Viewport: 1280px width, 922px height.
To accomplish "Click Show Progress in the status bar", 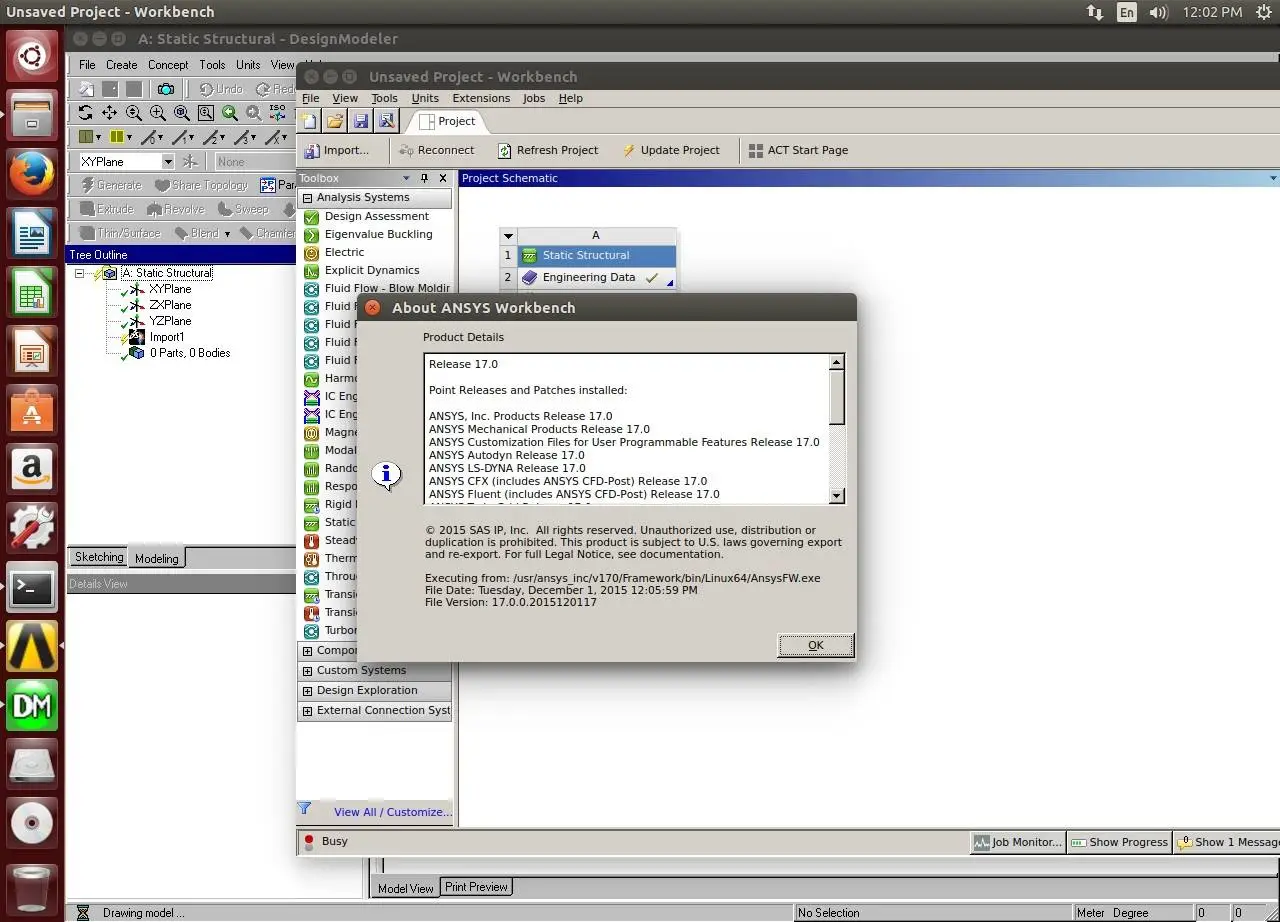I will pos(1119,842).
